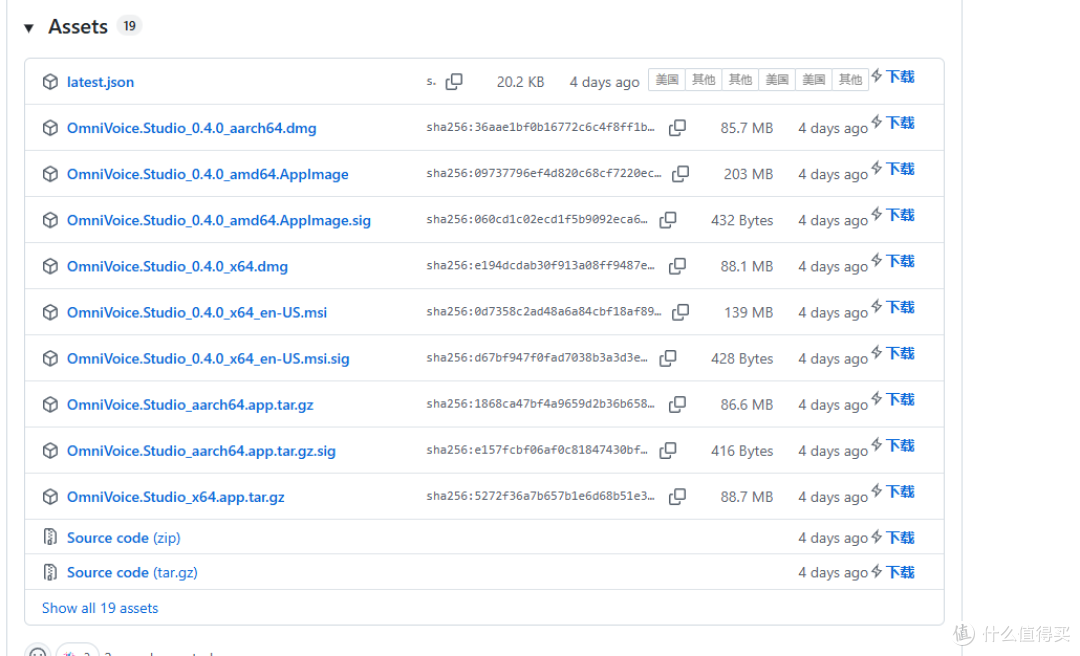Copy hash of aarch64.app.tar.gz.sig file
1080x656 pixels.
pos(668,450)
